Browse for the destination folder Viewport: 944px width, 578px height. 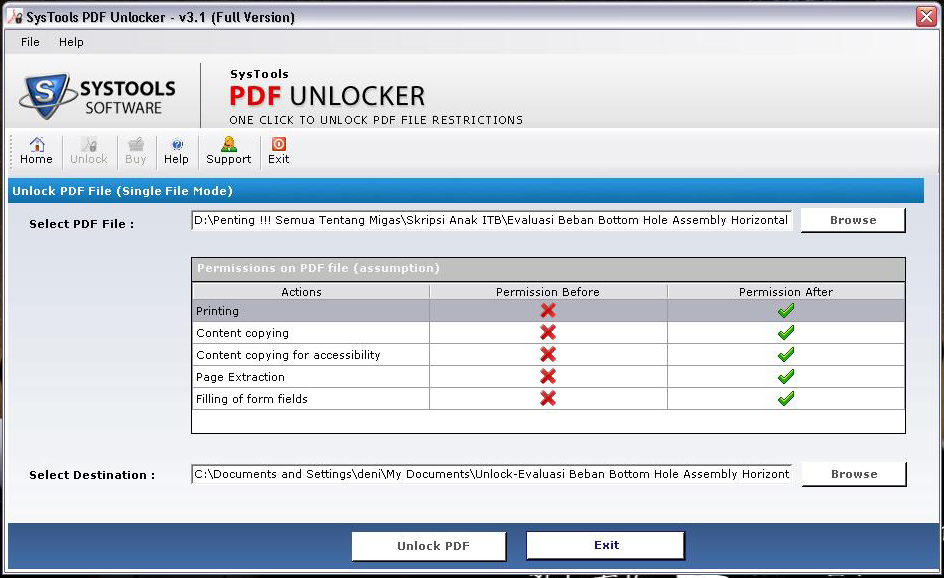point(854,474)
